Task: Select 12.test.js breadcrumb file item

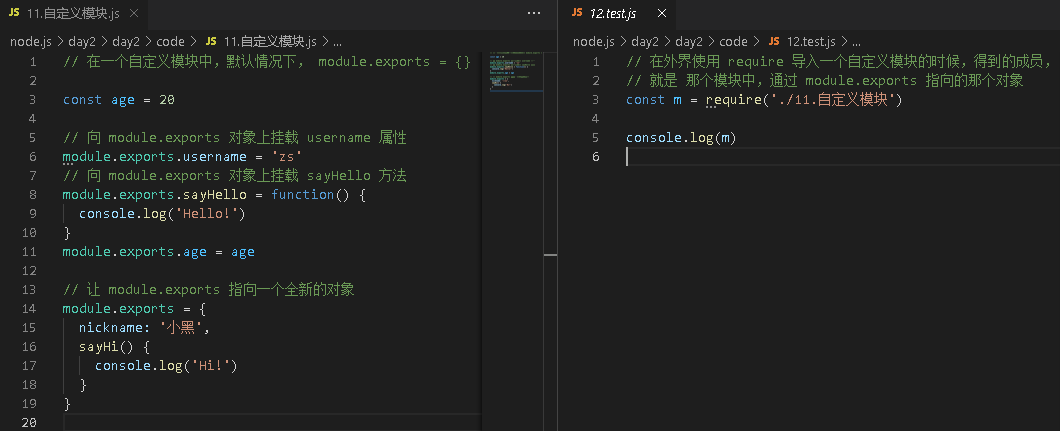Action: click(811, 42)
